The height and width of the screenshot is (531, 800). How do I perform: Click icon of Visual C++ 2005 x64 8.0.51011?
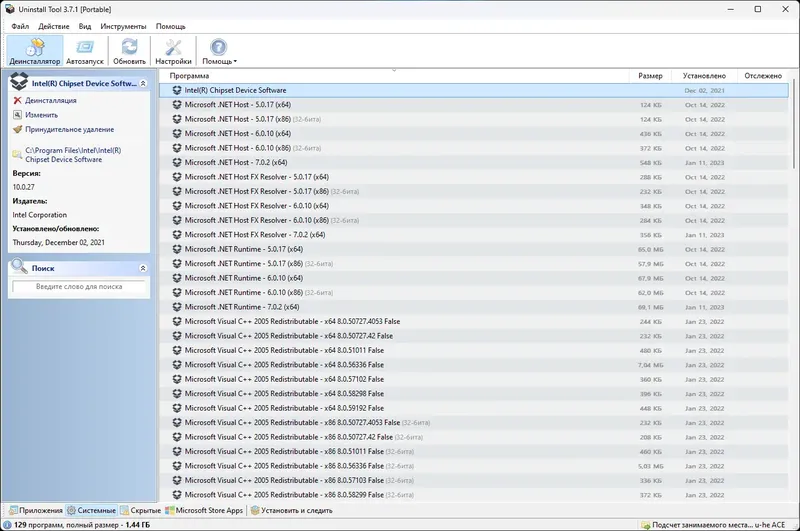click(x=177, y=350)
